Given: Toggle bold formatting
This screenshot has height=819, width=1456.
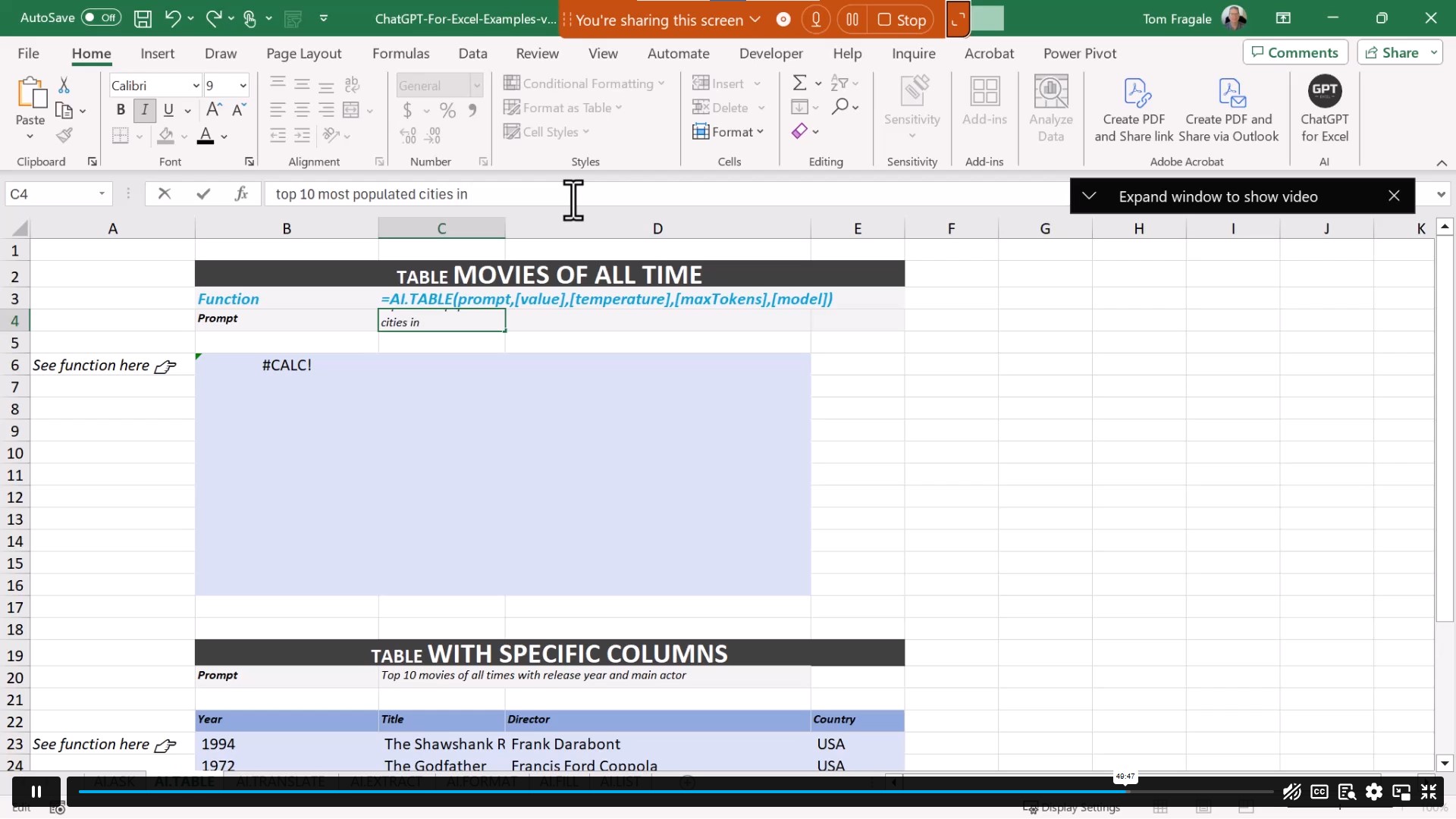Looking at the screenshot, I should pyautogui.click(x=120, y=110).
